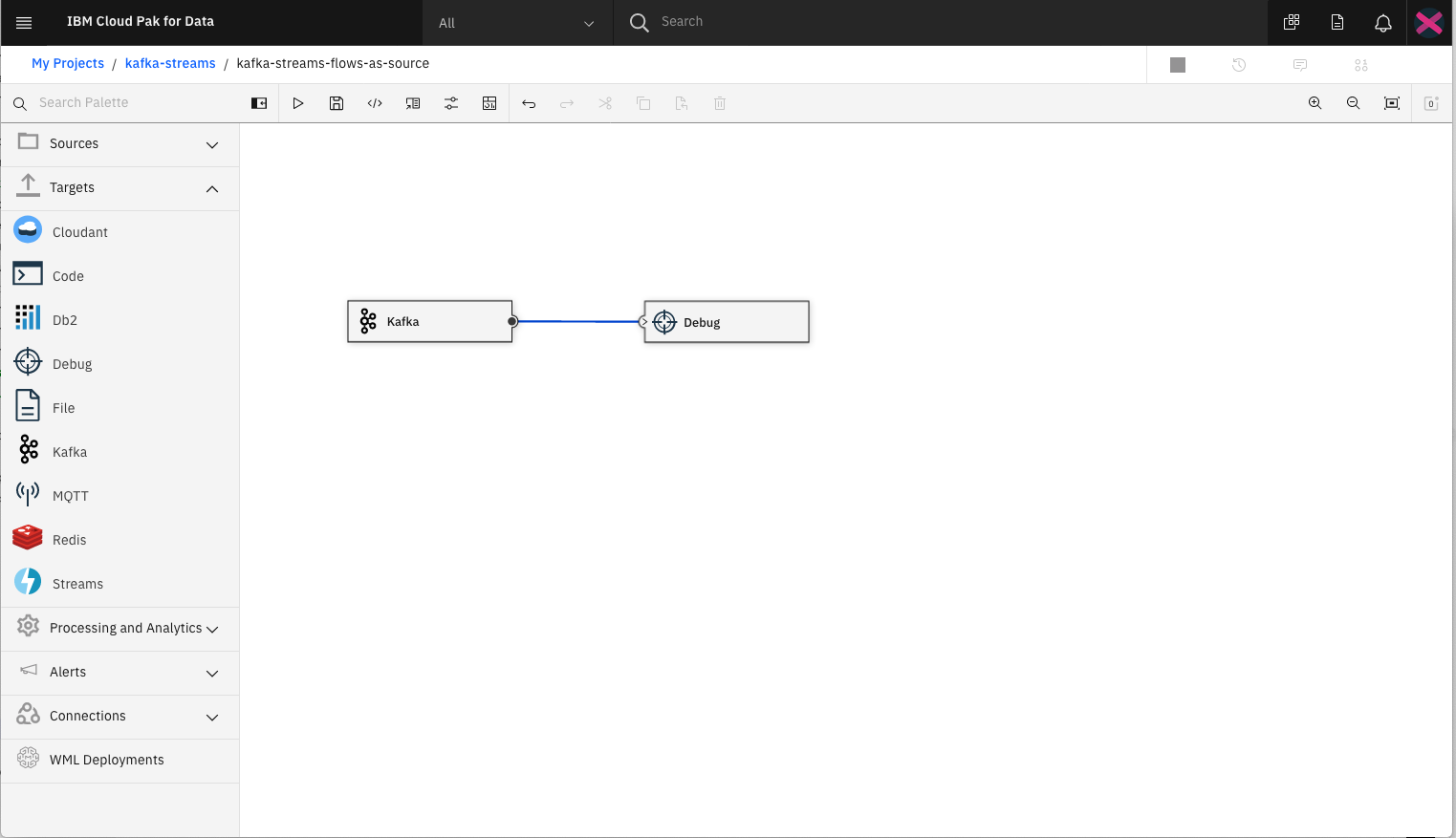Click the global Search field
Image resolution: width=1456 pixels, height=838 pixels.
click(x=941, y=22)
